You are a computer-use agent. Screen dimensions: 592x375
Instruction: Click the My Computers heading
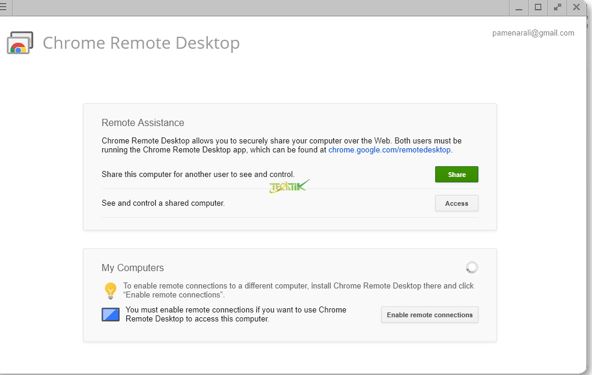(133, 268)
